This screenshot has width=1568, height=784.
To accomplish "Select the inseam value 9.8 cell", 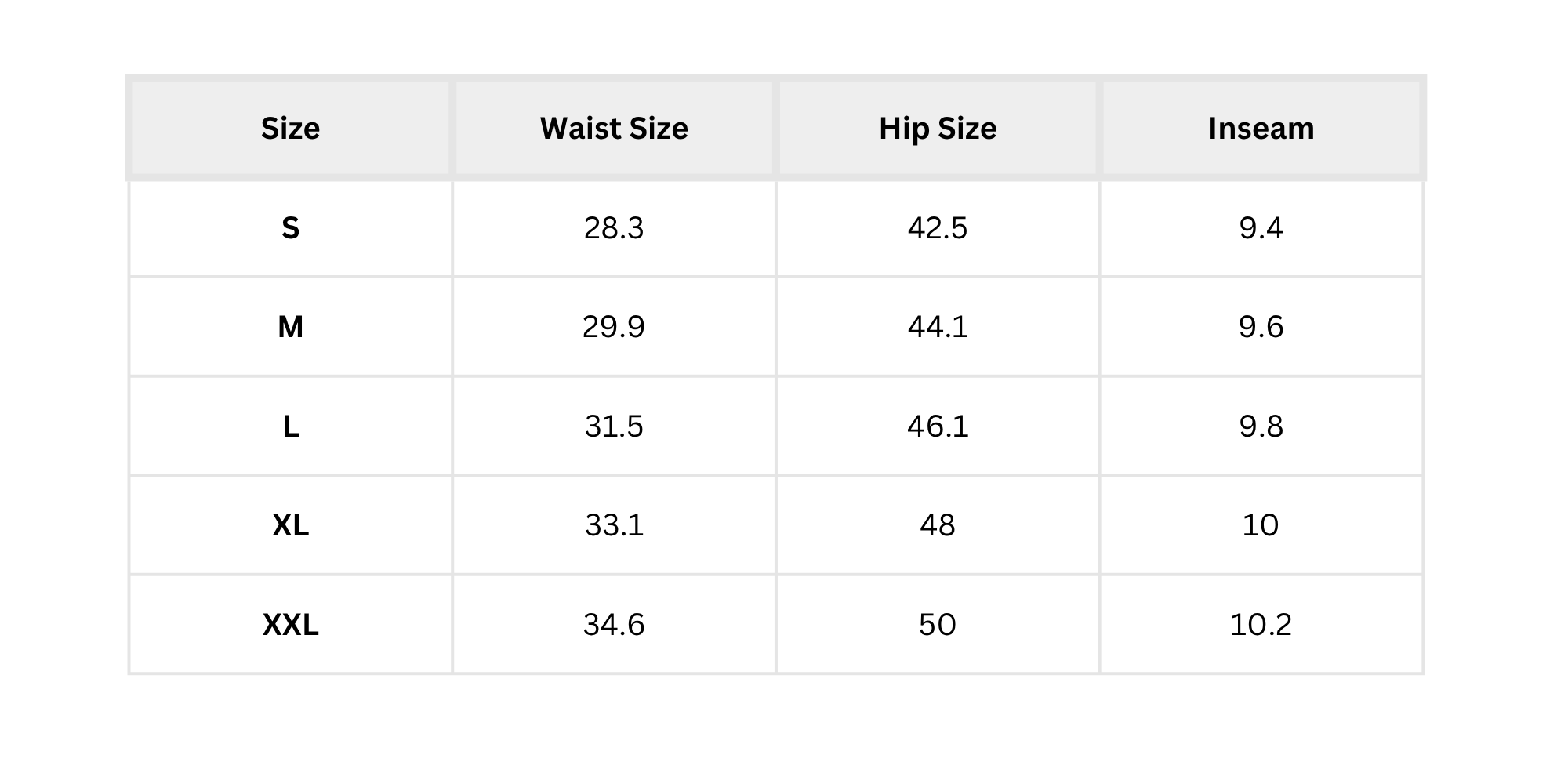I will point(1261,426).
